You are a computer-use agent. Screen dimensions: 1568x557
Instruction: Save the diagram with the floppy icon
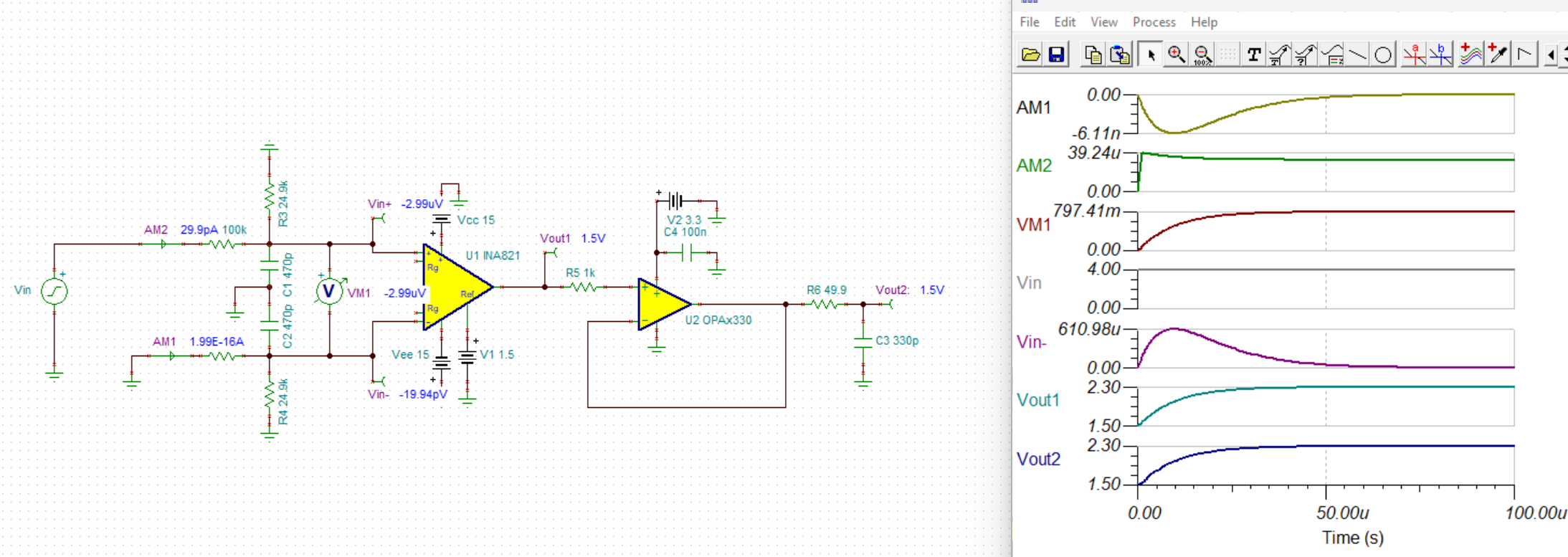1056,54
